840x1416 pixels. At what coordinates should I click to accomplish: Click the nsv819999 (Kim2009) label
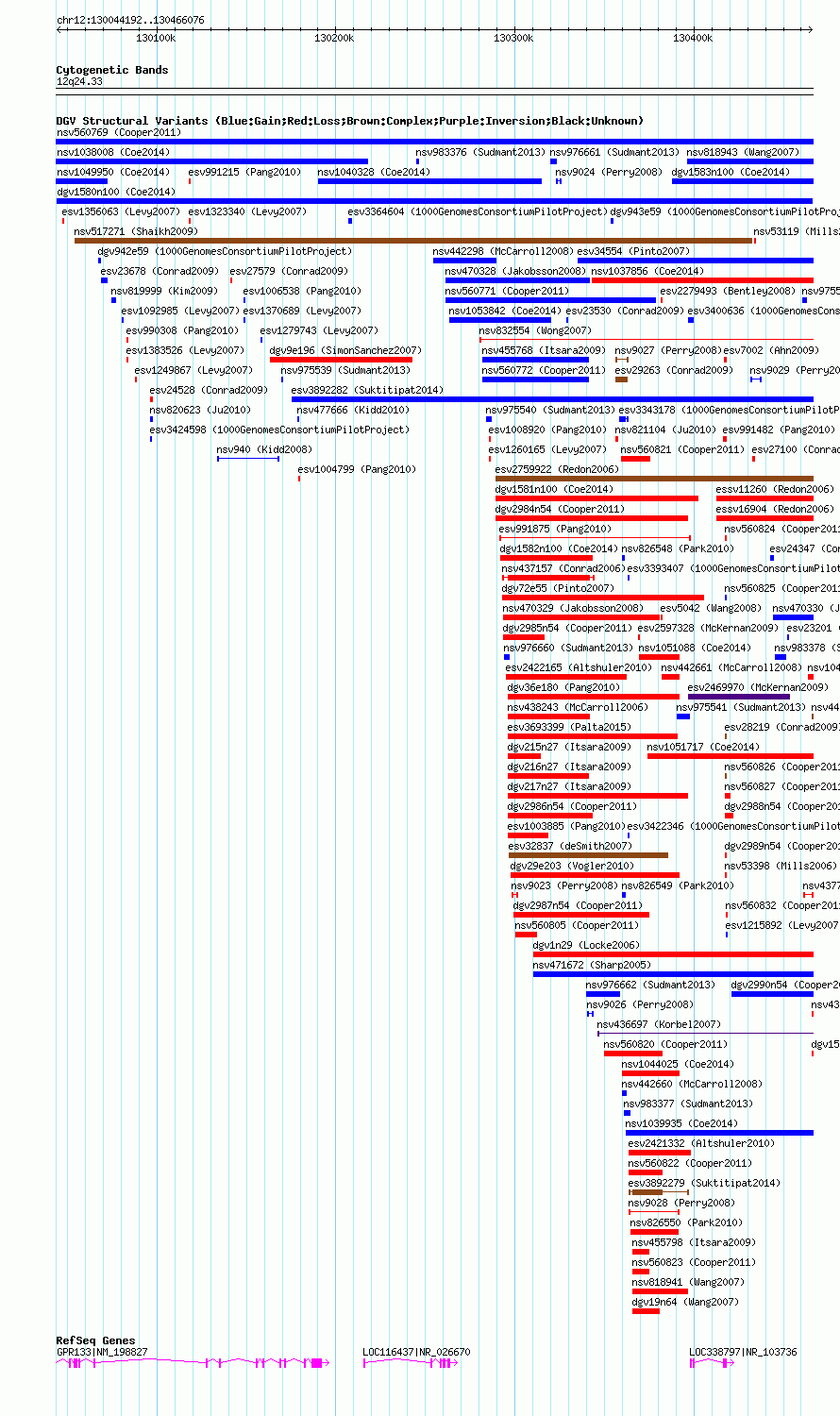(x=165, y=291)
